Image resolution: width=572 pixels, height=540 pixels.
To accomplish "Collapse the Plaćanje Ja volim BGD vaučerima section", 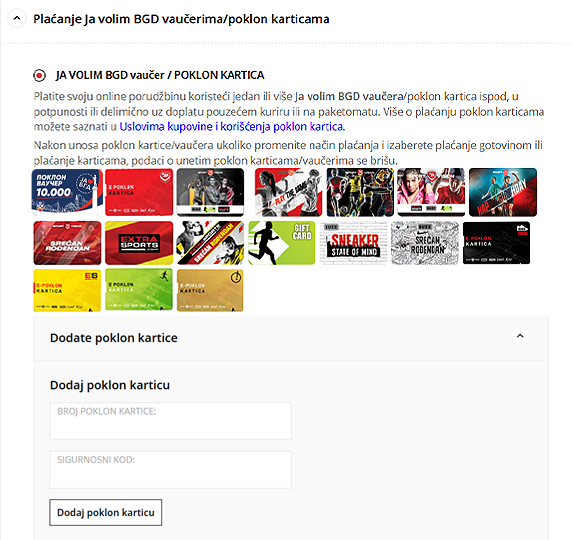I will pyautogui.click(x=17, y=18).
